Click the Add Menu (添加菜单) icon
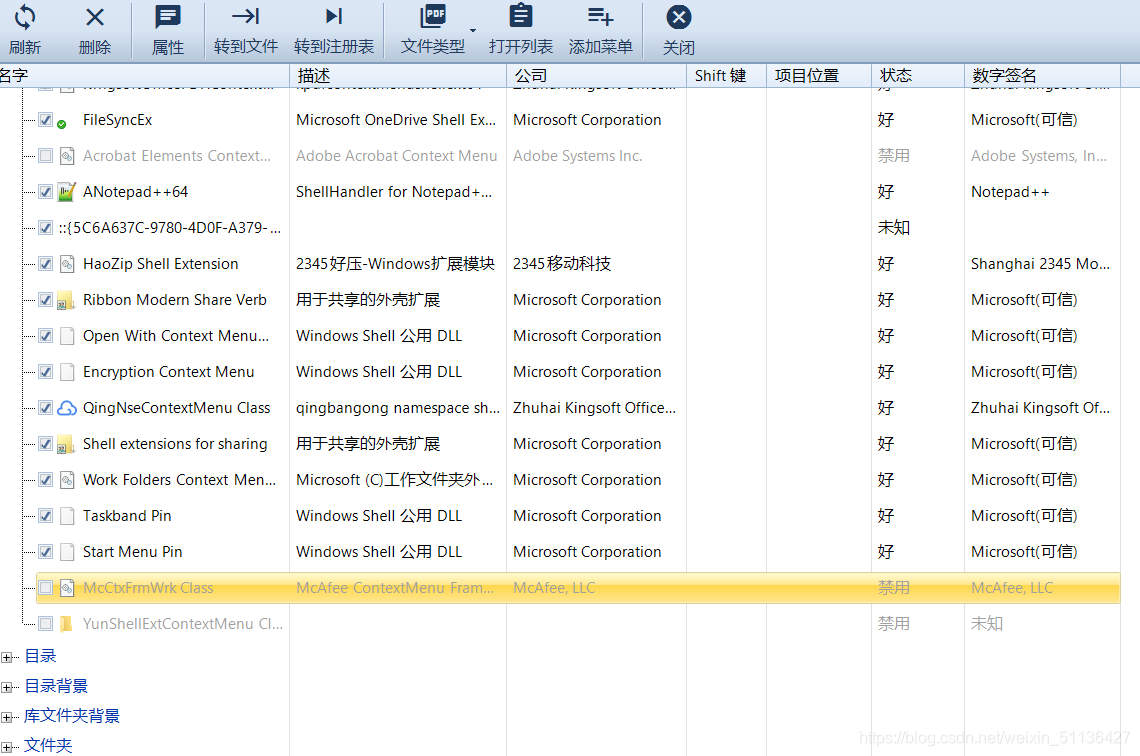 [x=601, y=16]
